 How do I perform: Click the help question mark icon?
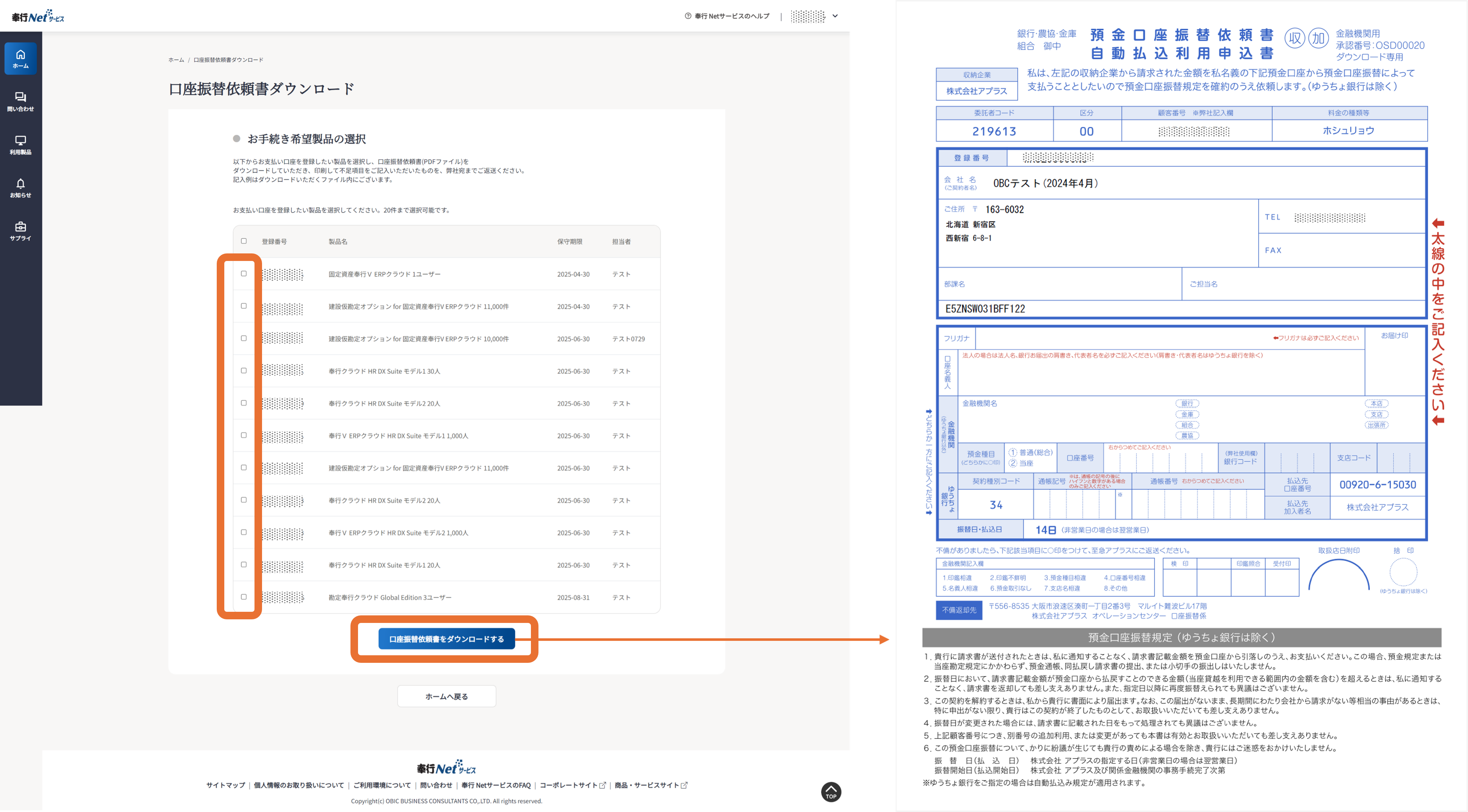tap(688, 16)
